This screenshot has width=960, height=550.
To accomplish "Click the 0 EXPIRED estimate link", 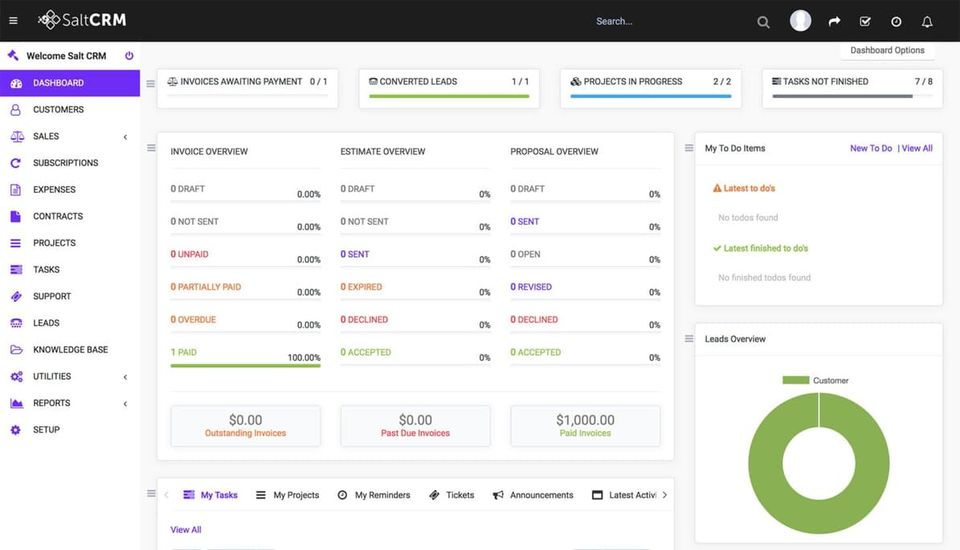I will tap(361, 287).
